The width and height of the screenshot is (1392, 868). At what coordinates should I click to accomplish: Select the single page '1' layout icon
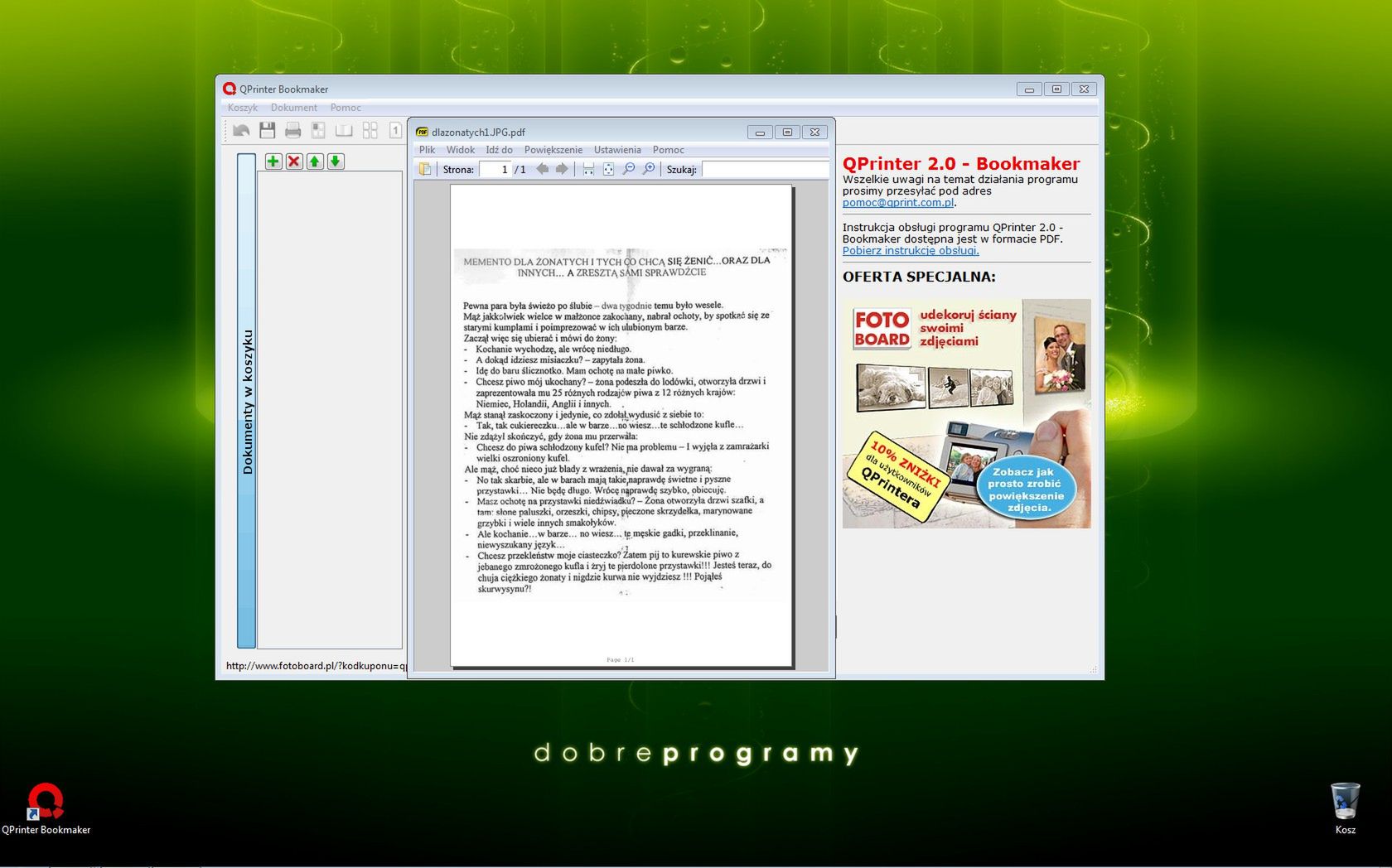coord(395,130)
